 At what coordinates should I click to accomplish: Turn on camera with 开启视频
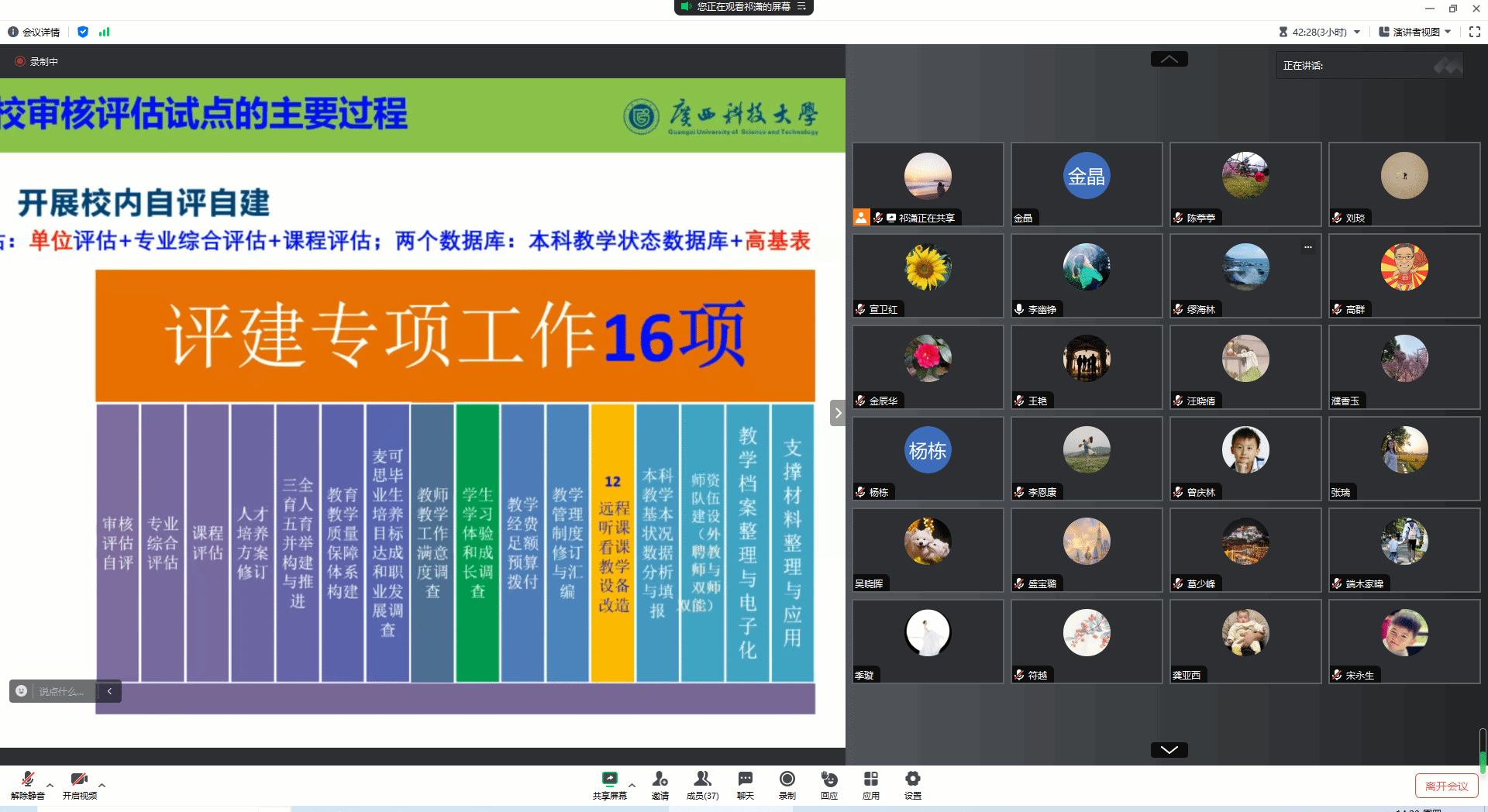[x=79, y=783]
